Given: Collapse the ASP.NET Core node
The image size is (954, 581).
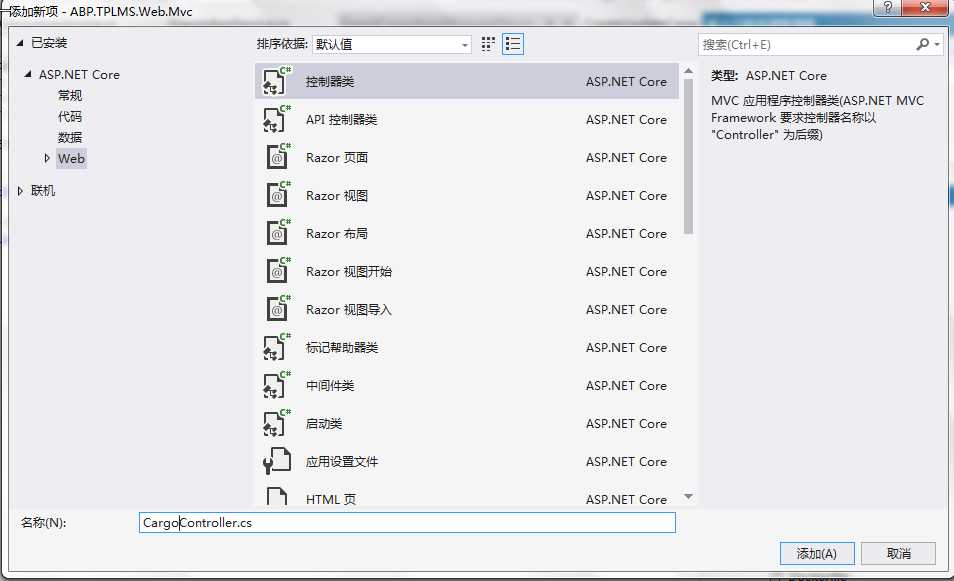Looking at the screenshot, I should tap(28, 74).
